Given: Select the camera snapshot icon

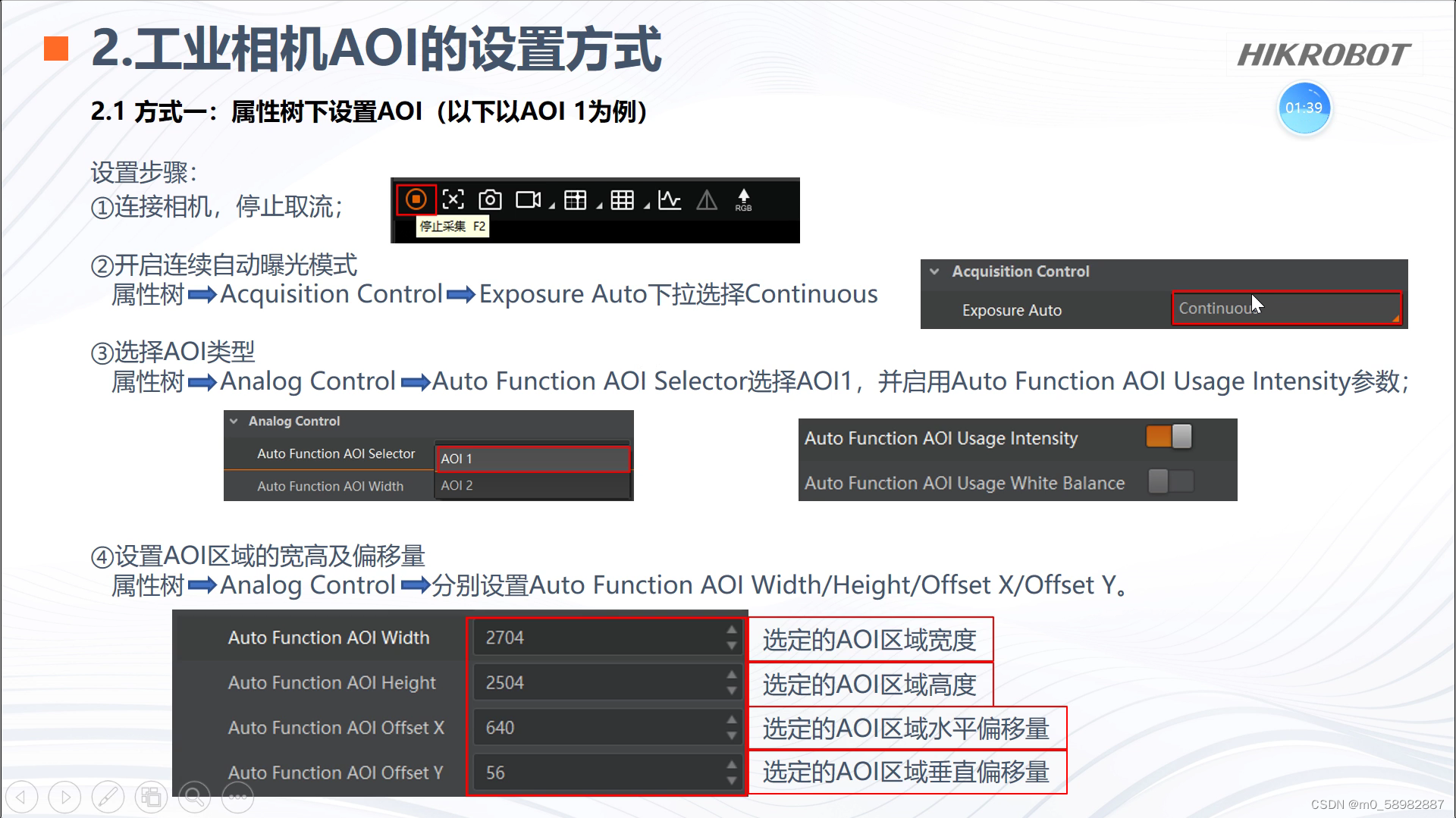Looking at the screenshot, I should pos(489,199).
